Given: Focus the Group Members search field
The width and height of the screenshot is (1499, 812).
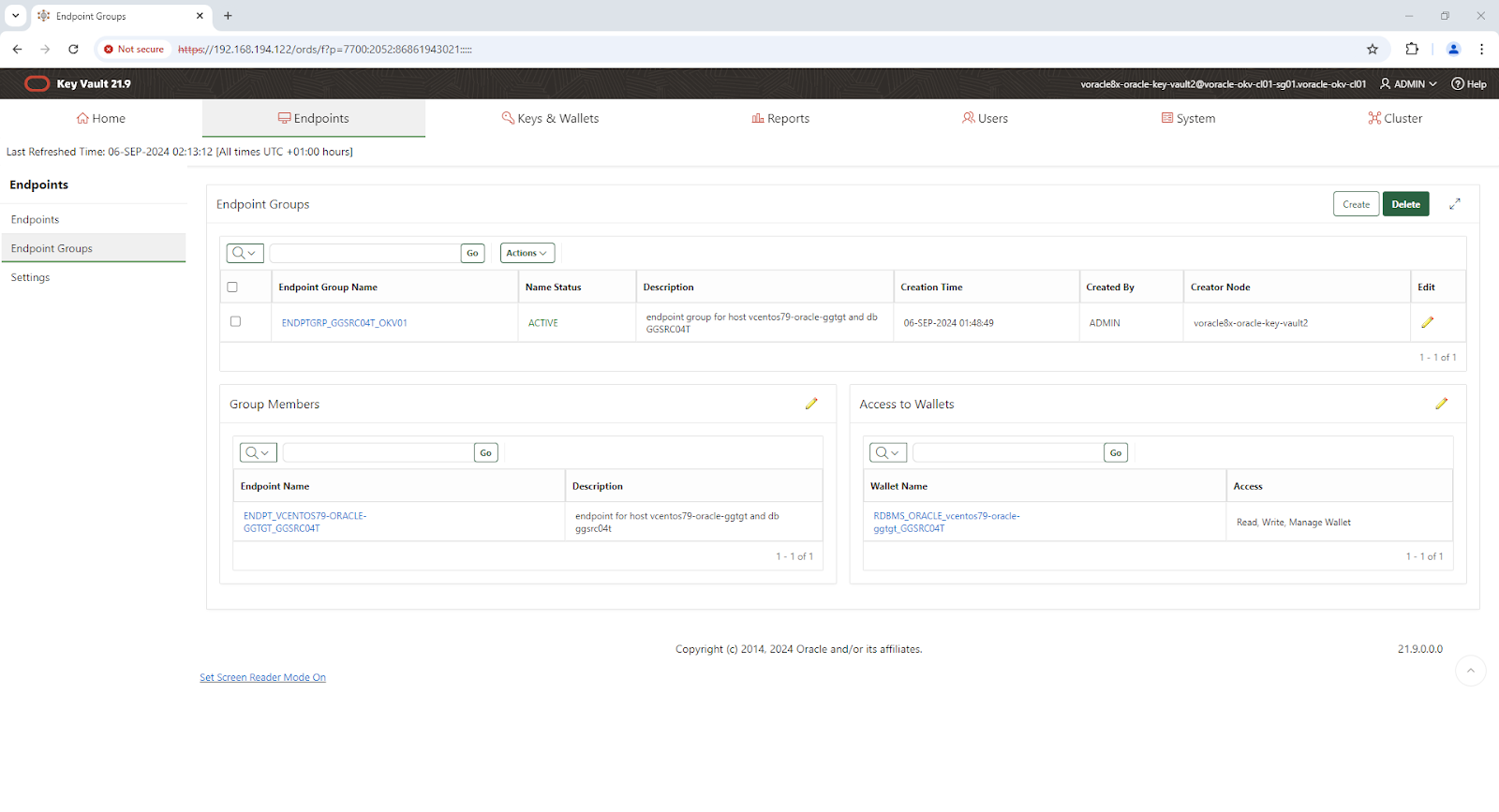Looking at the screenshot, I should 378,452.
